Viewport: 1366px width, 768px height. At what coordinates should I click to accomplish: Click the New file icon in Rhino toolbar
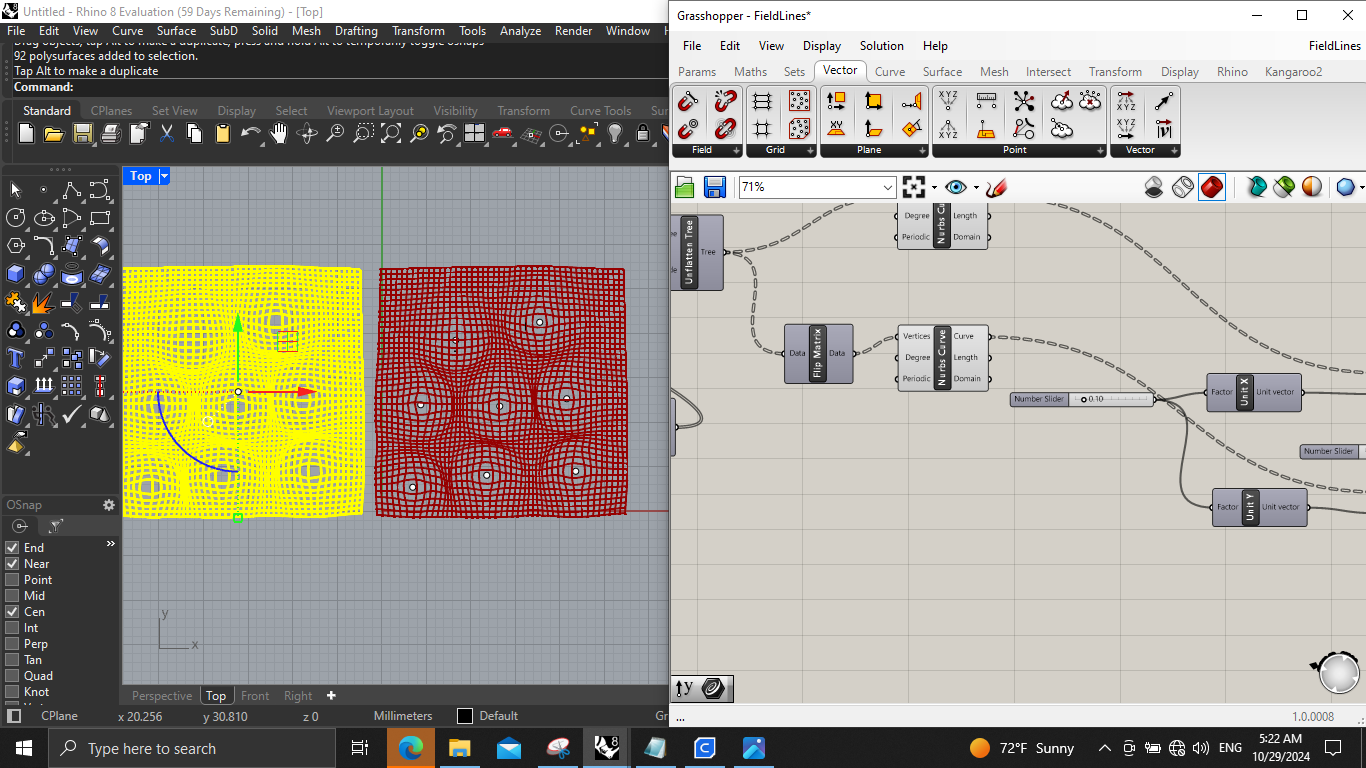[26, 133]
